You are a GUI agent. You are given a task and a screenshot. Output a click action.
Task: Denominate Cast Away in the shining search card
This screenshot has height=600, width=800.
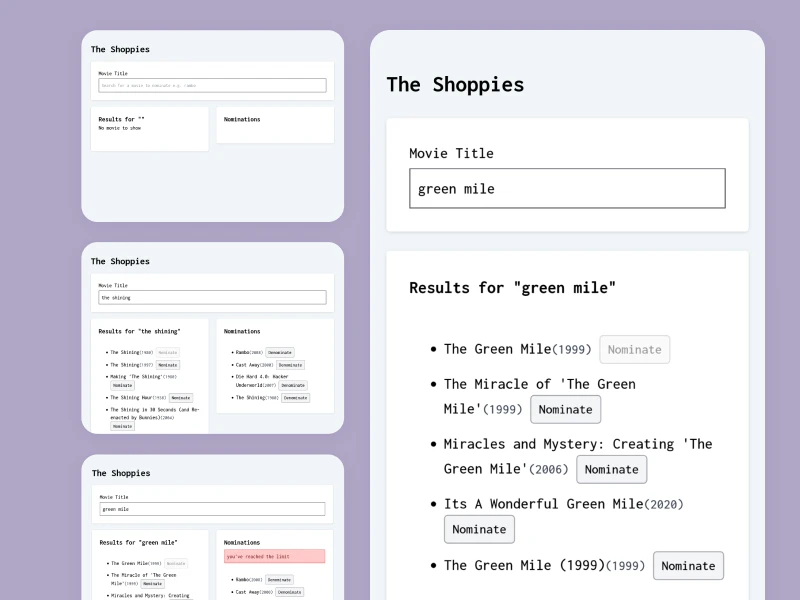click(x=290, y=365)
